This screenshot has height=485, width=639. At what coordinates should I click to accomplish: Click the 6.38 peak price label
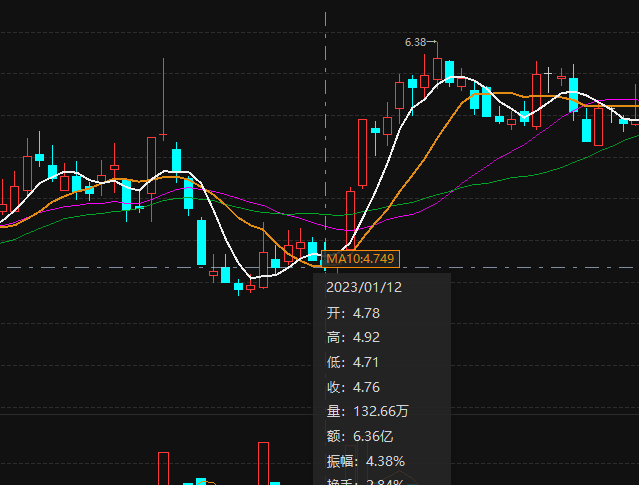[x=415, y=42]
